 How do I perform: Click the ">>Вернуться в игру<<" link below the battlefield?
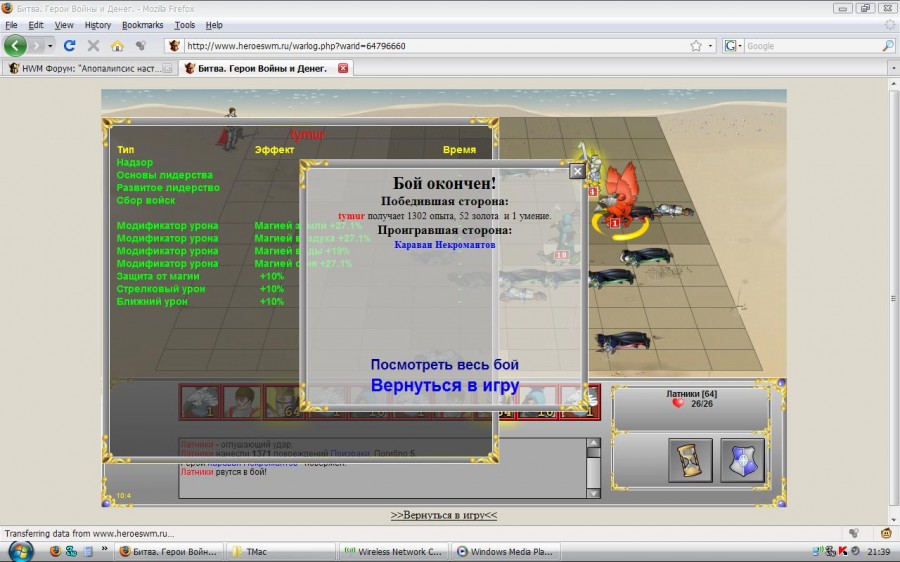pos(443,515)
